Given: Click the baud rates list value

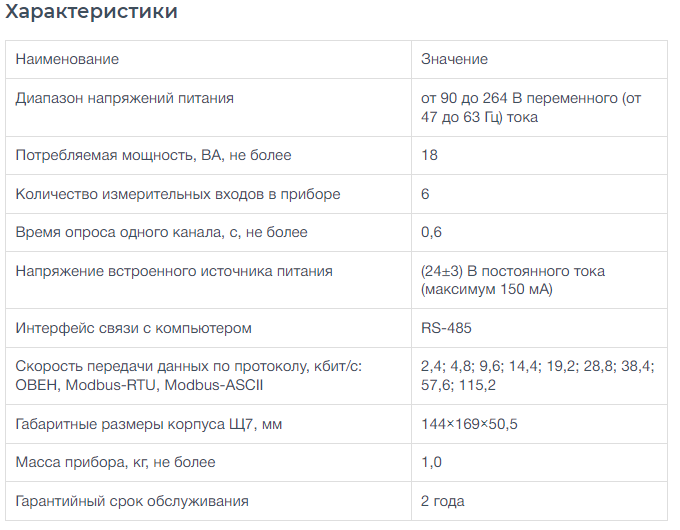Looking at the screenshot, I should pyautogui.click(x=537, y=376).
